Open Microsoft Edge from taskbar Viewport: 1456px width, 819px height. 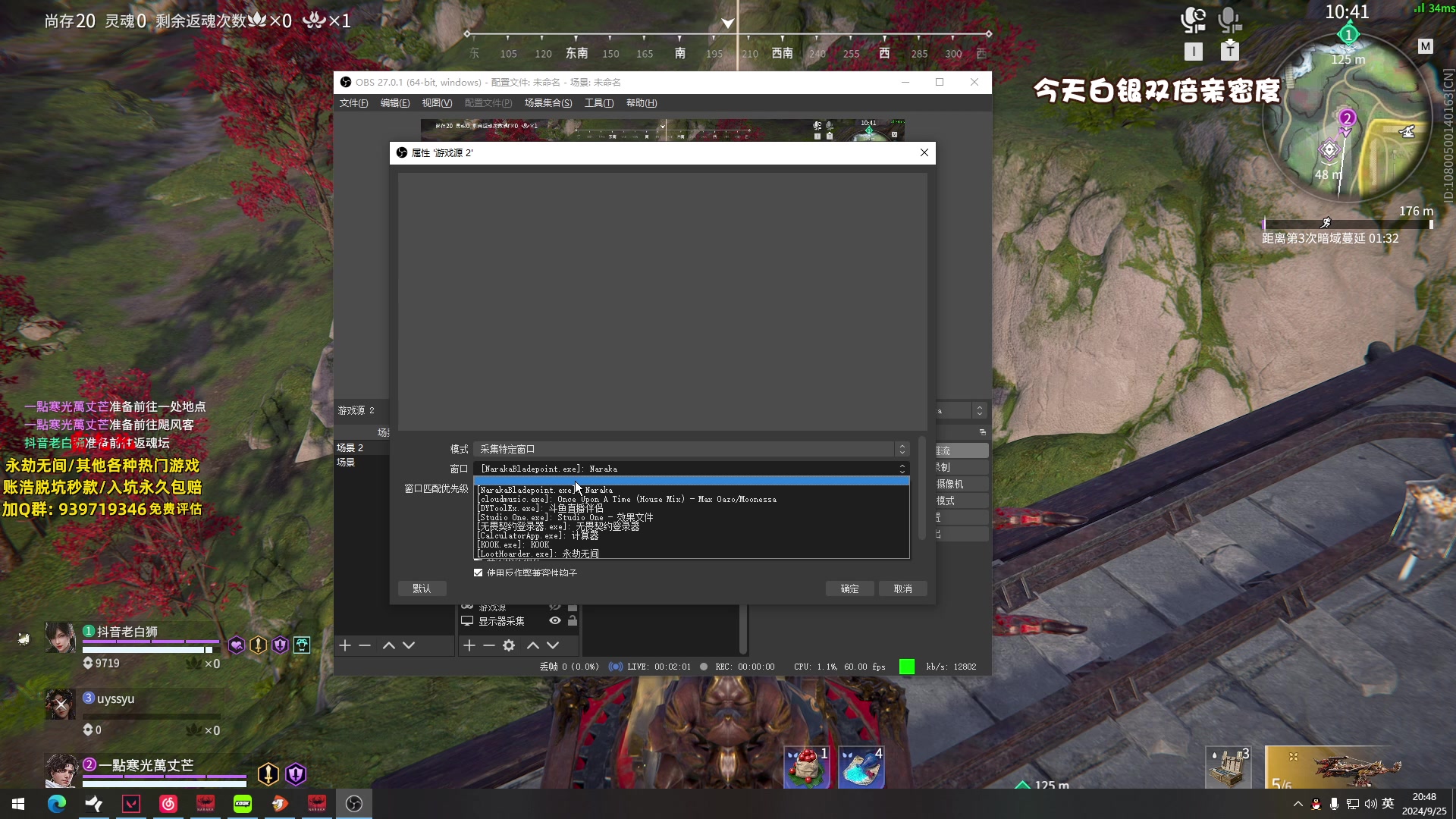[57, 804]
